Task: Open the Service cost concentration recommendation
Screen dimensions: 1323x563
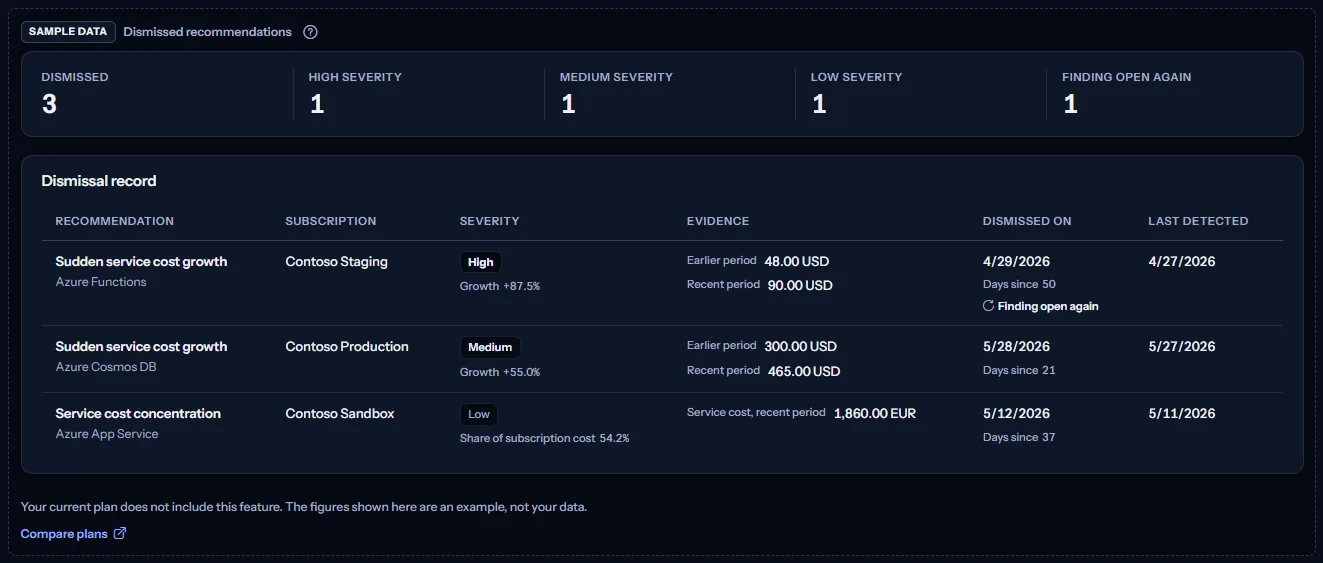Action: [138, 414]
